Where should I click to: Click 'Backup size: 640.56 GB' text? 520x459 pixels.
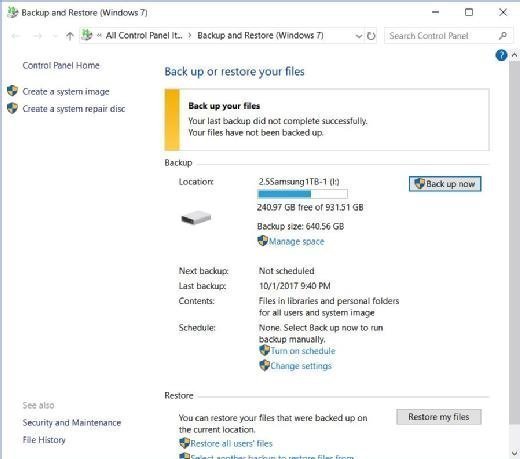300,226
